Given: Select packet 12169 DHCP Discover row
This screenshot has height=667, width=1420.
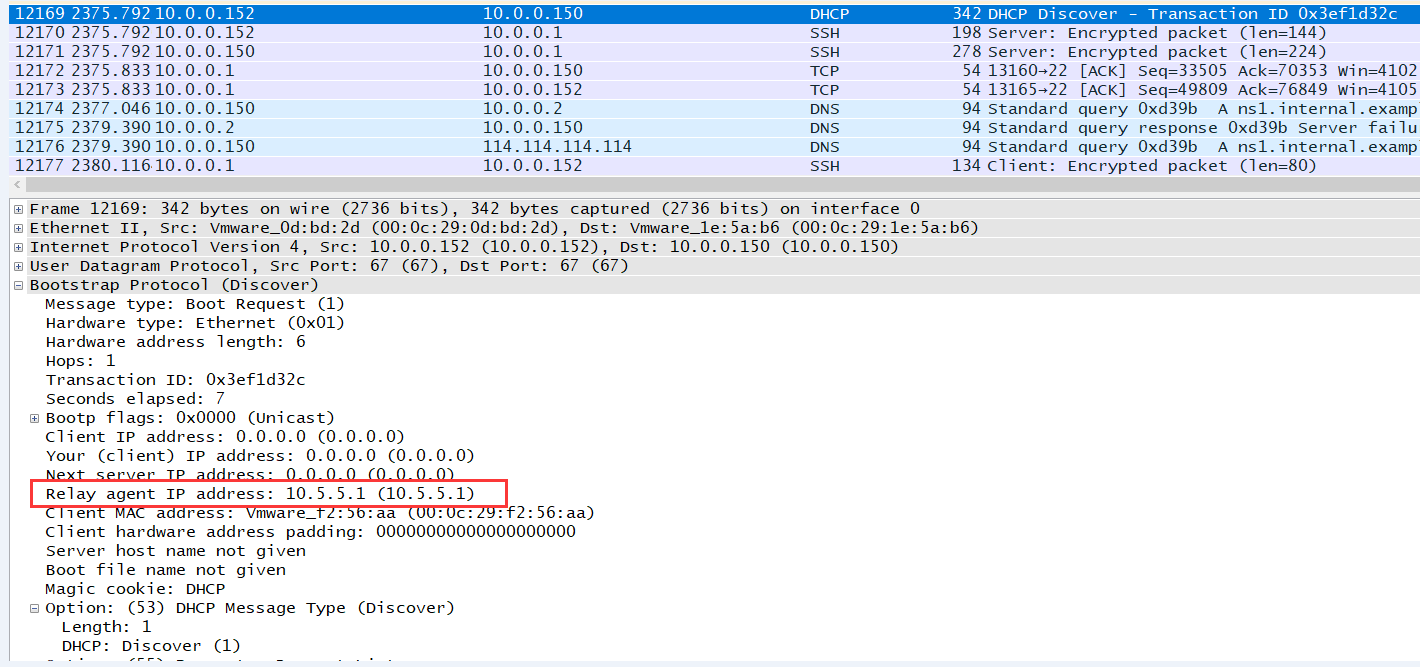Looking at the screenshot, I should click(x=714, y=14).
